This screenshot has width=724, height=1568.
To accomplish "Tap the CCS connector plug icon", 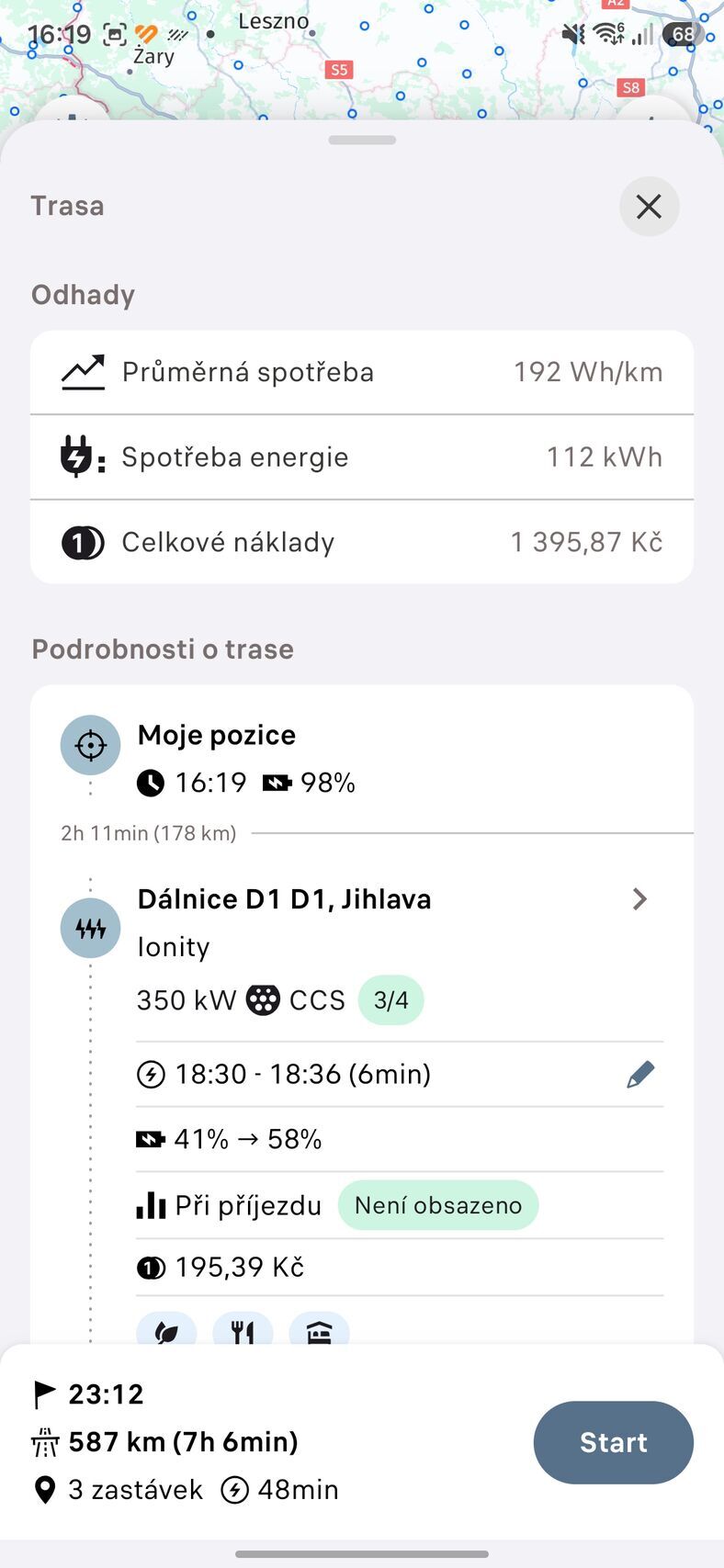I will (263, 999).
